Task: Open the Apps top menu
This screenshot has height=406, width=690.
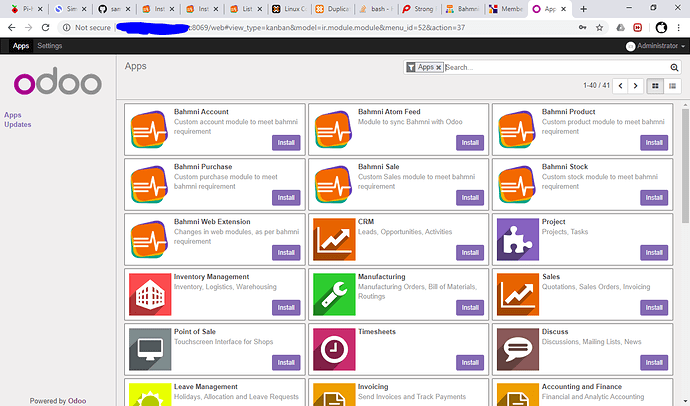Action: (x=21, y=46)
